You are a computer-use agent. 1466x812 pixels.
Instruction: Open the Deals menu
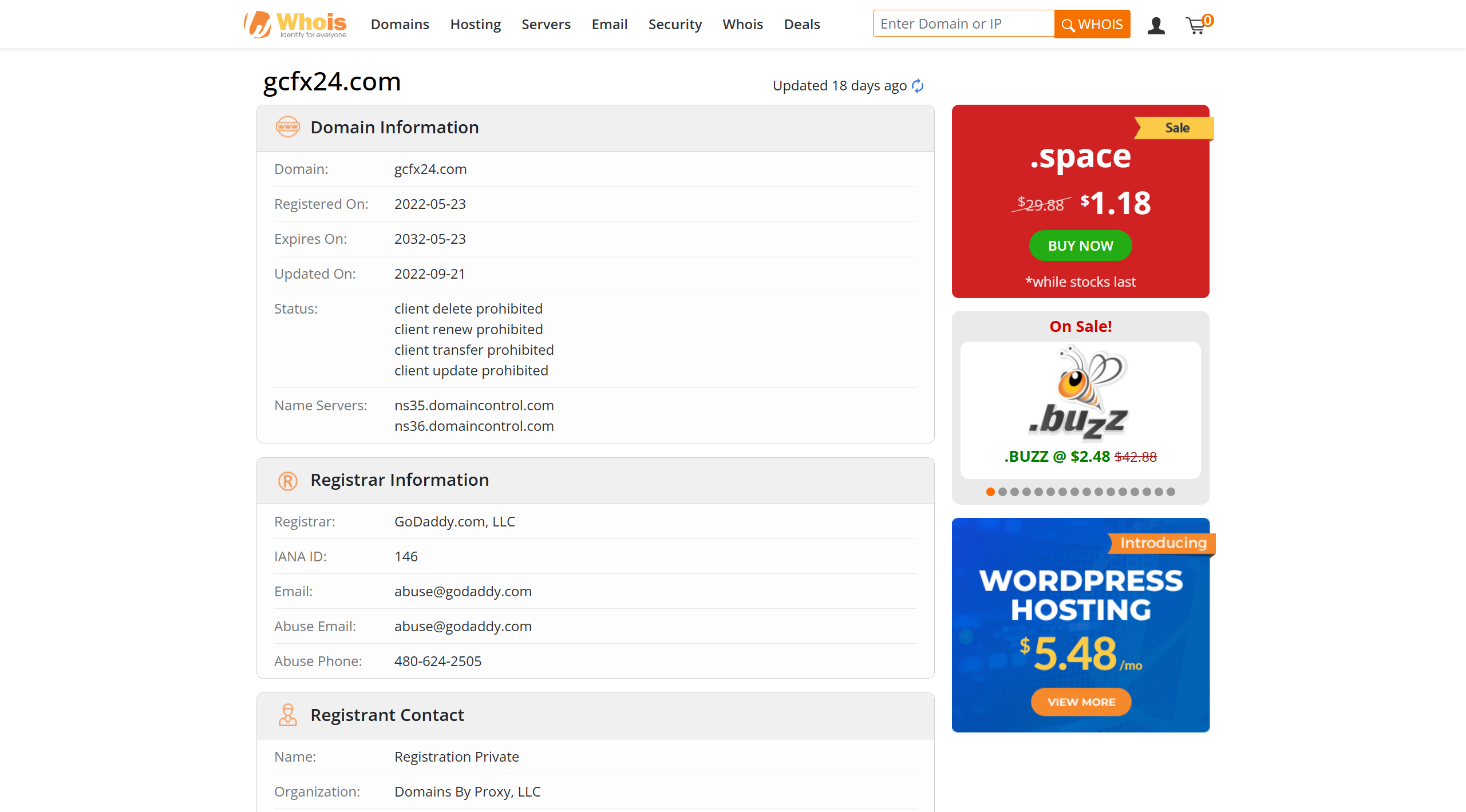(x=801, y=24)
